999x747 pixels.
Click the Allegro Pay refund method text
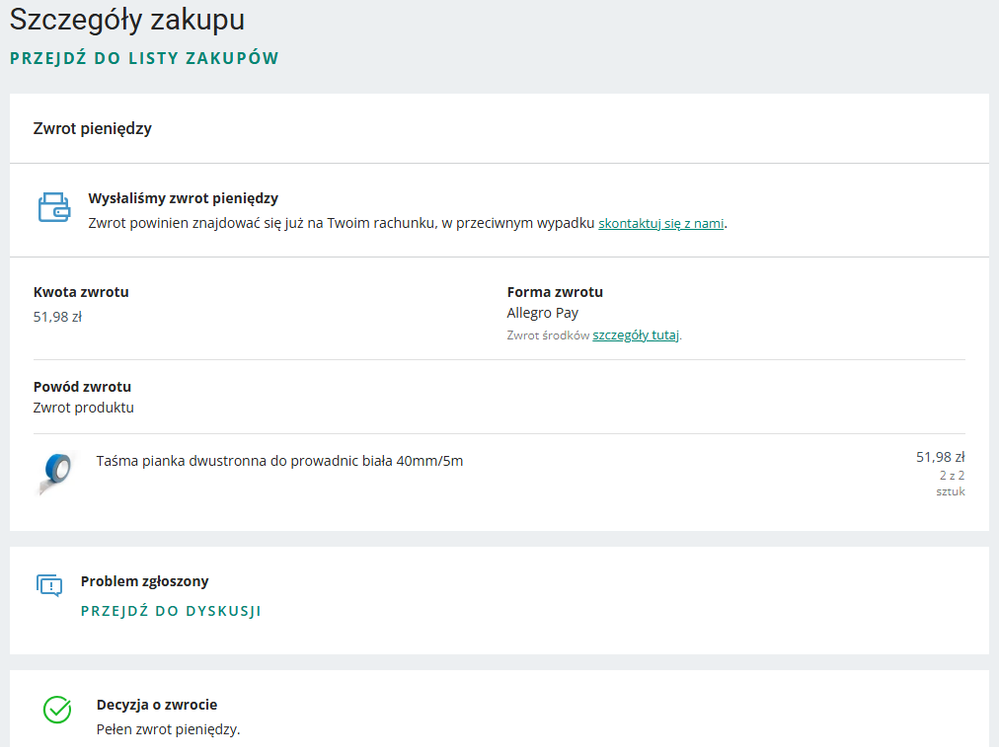(543, 312)
